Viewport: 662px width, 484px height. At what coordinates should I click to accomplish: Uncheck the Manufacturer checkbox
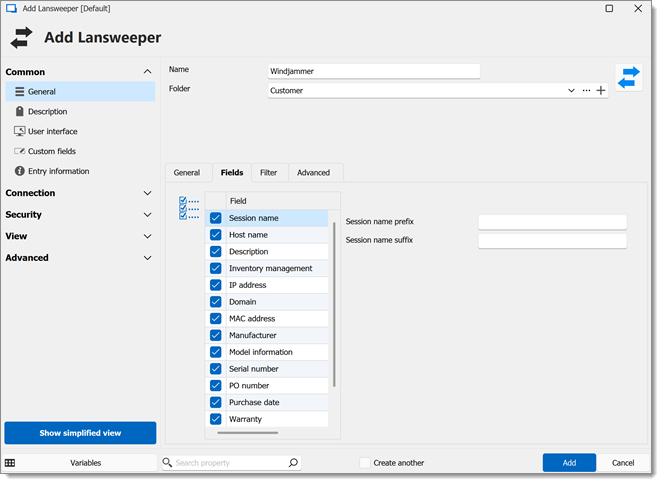[216, 335]
